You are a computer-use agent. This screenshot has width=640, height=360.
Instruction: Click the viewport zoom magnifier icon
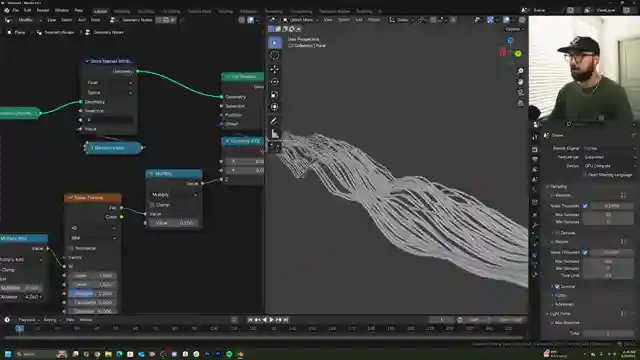click(520, 71)
